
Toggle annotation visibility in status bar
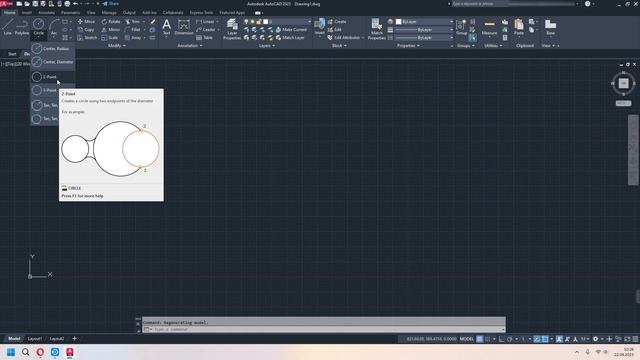[x=559, y=339]
